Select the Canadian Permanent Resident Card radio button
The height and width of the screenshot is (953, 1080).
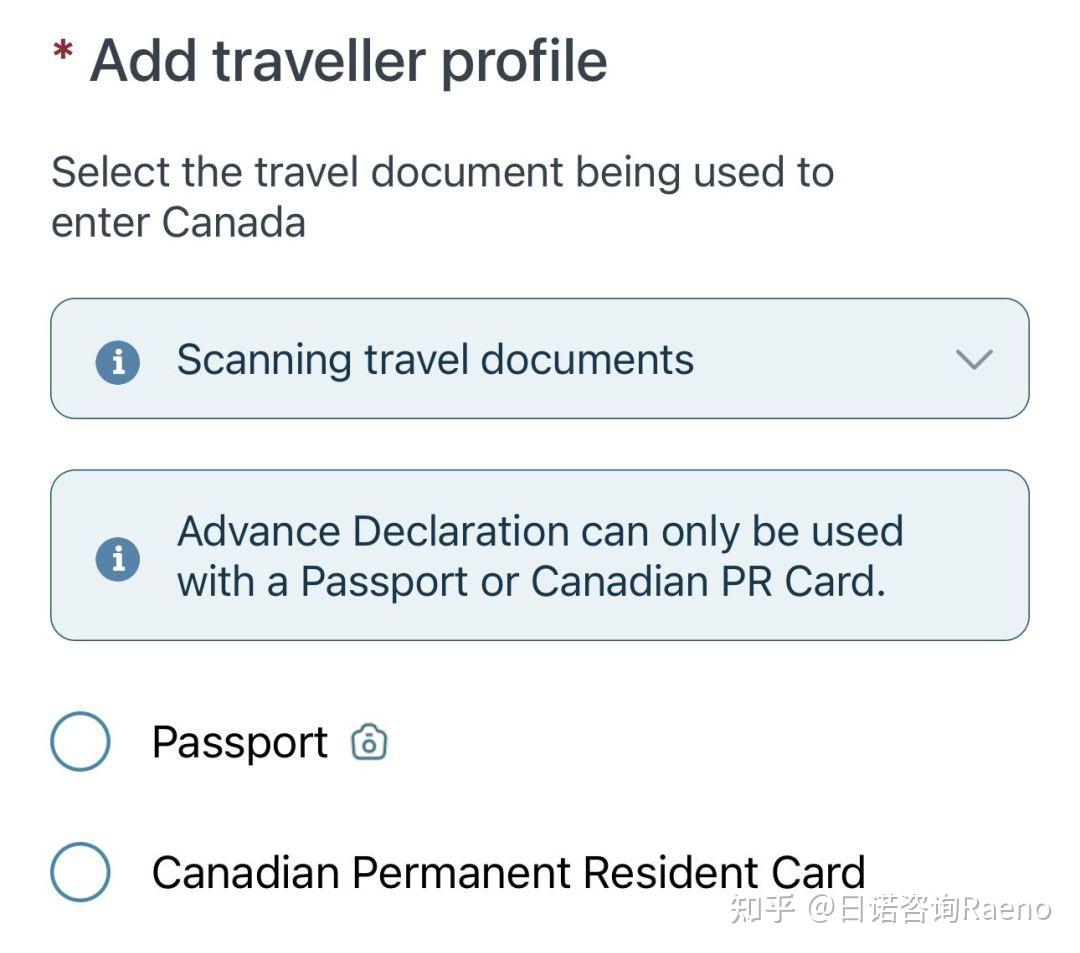click(80, 871)
